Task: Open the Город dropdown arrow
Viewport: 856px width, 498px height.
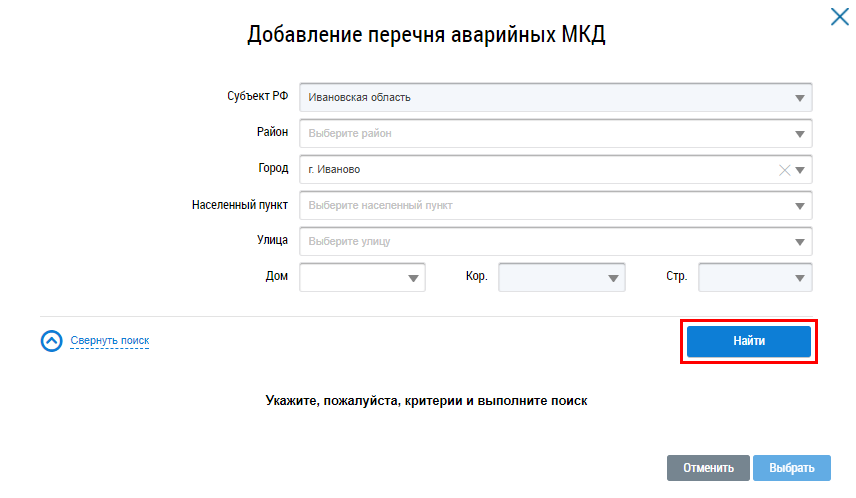Action: [800, 170]
